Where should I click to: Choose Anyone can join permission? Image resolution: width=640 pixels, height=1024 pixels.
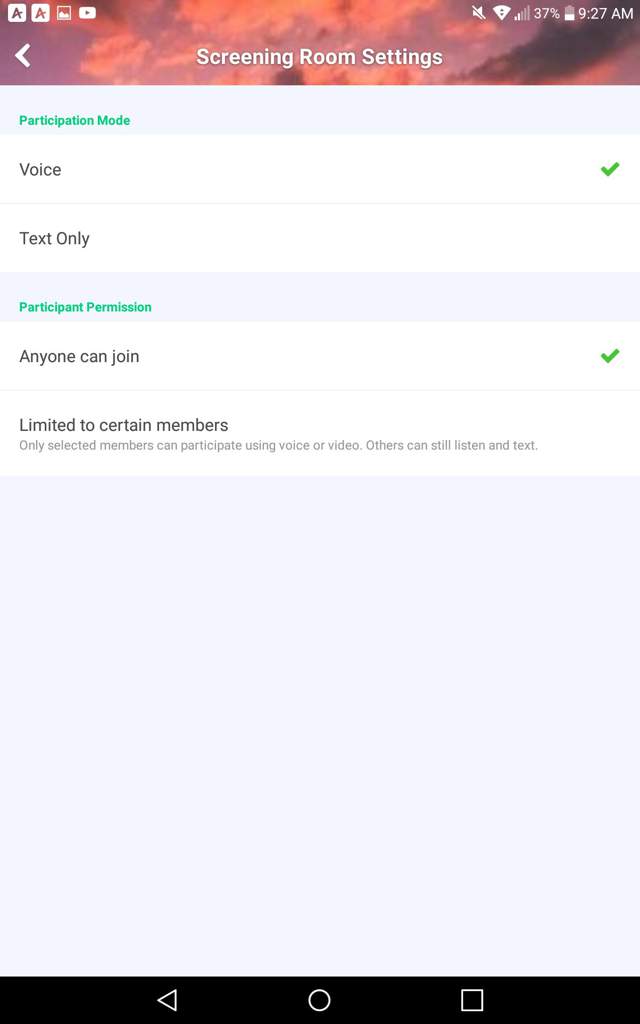(320, 356)
